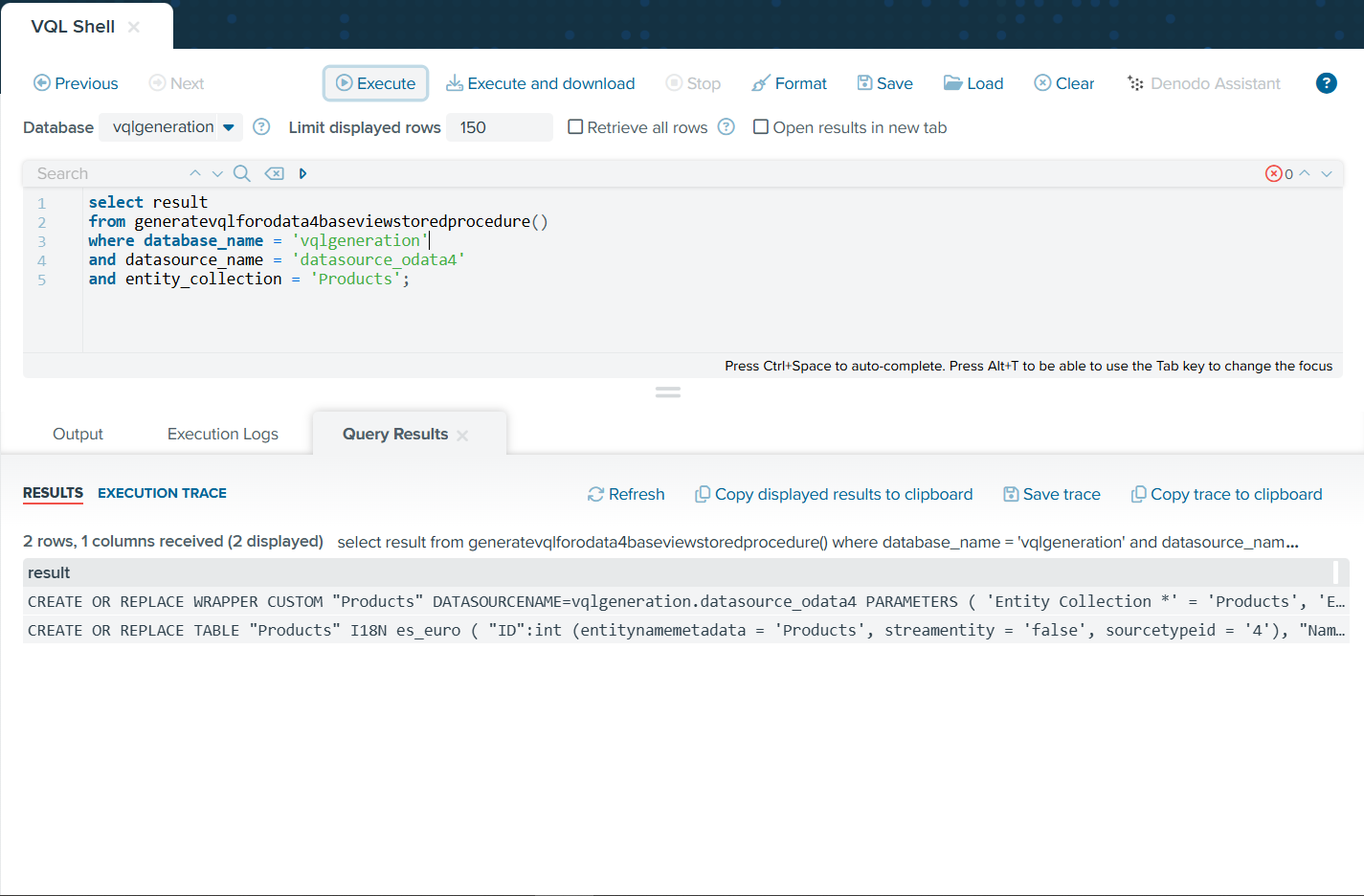Click the Stop button

693,83
